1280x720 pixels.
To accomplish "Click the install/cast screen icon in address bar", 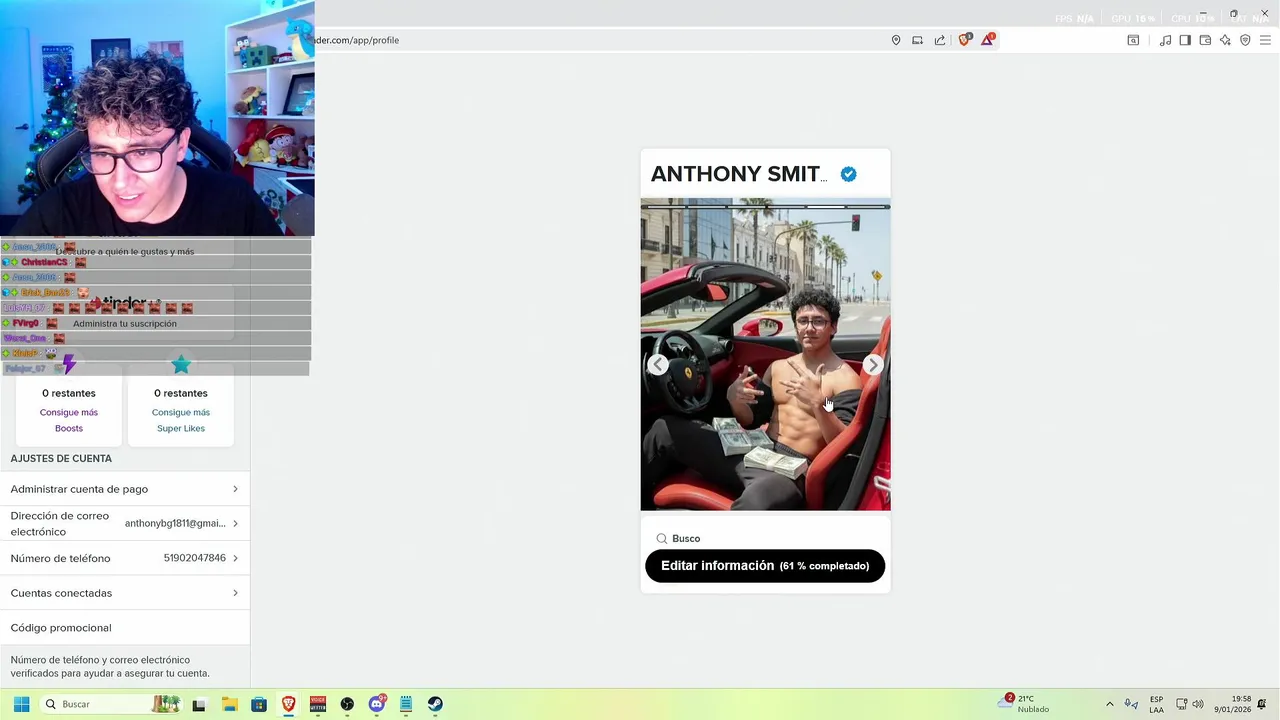I will coord(917,40).
